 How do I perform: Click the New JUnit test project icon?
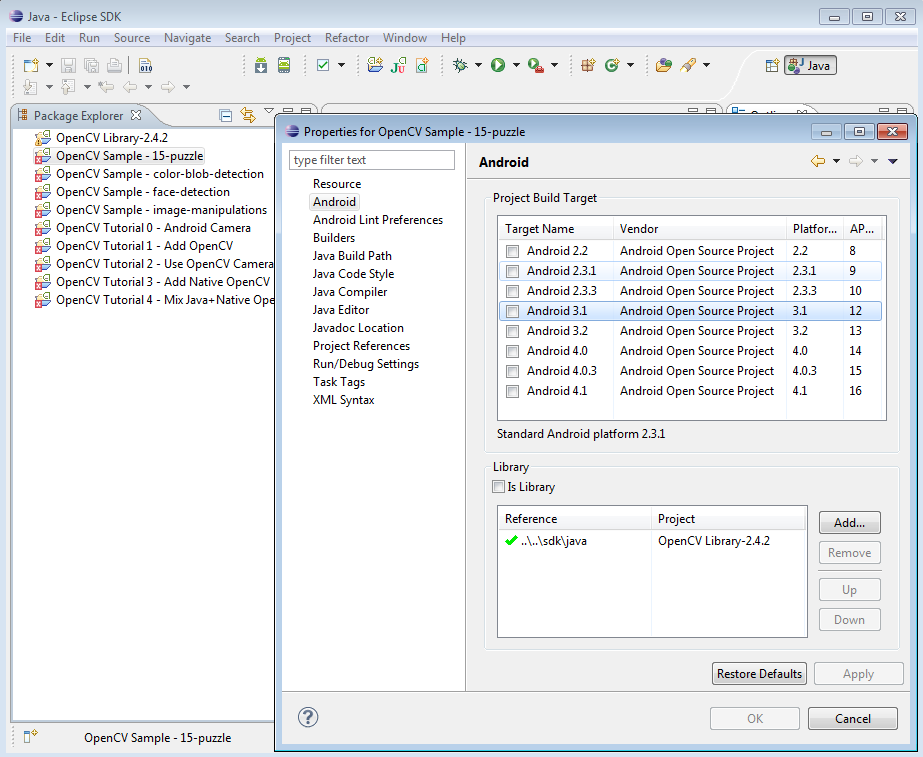click(x=399, y=65)
